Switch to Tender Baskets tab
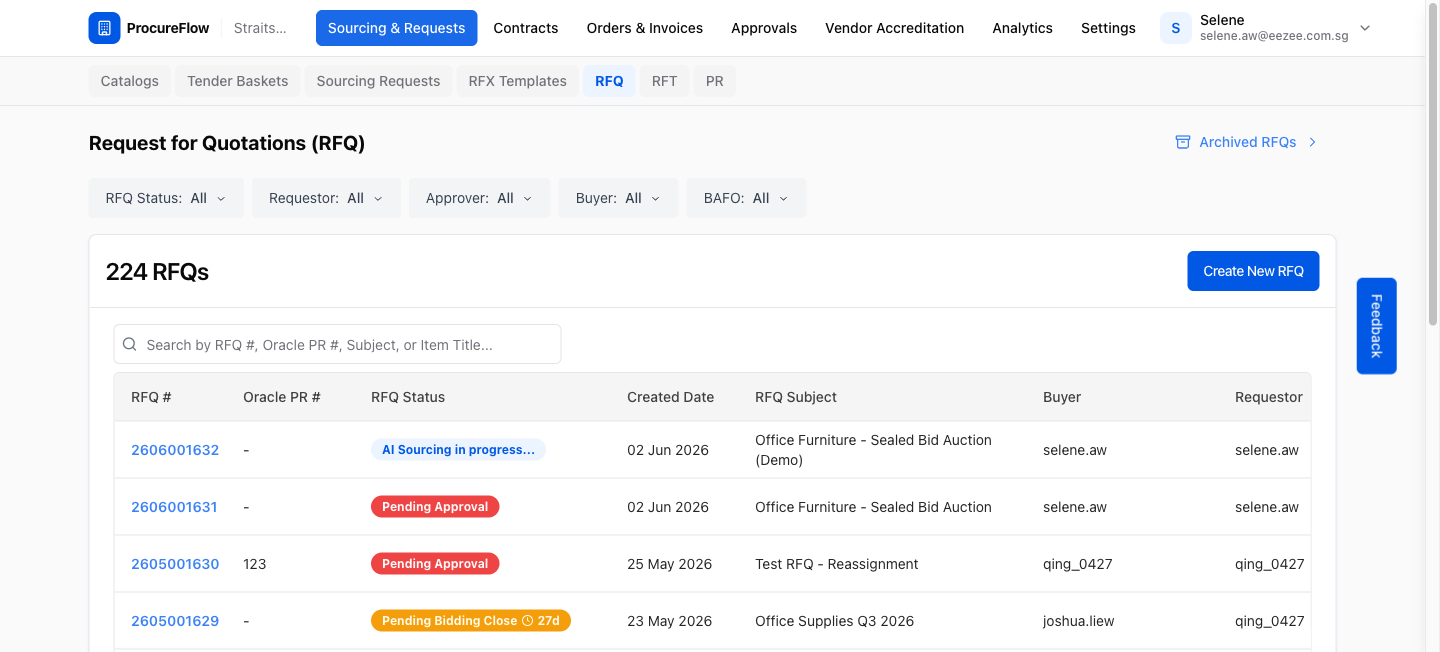1440x652 pixels. (238, 81)
